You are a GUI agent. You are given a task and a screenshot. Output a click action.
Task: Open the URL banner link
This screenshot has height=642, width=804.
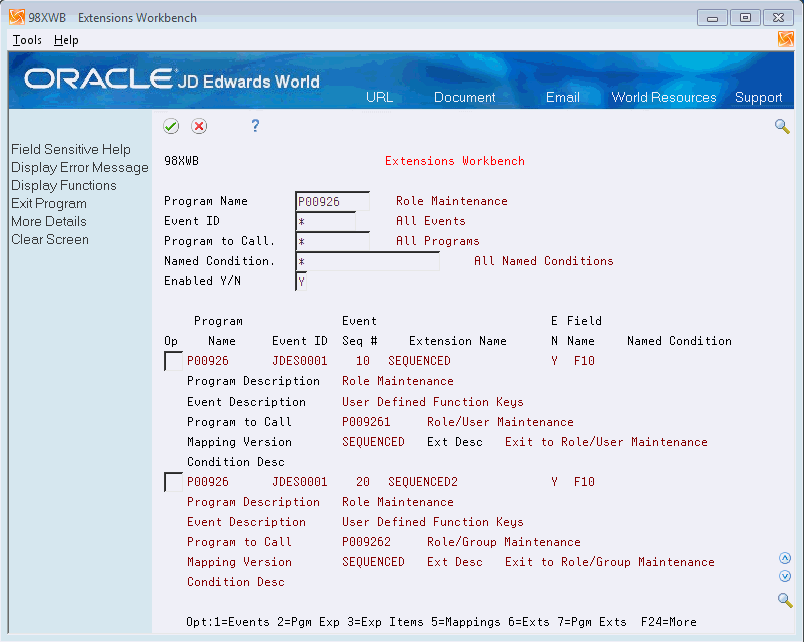[x=379, y=97]
